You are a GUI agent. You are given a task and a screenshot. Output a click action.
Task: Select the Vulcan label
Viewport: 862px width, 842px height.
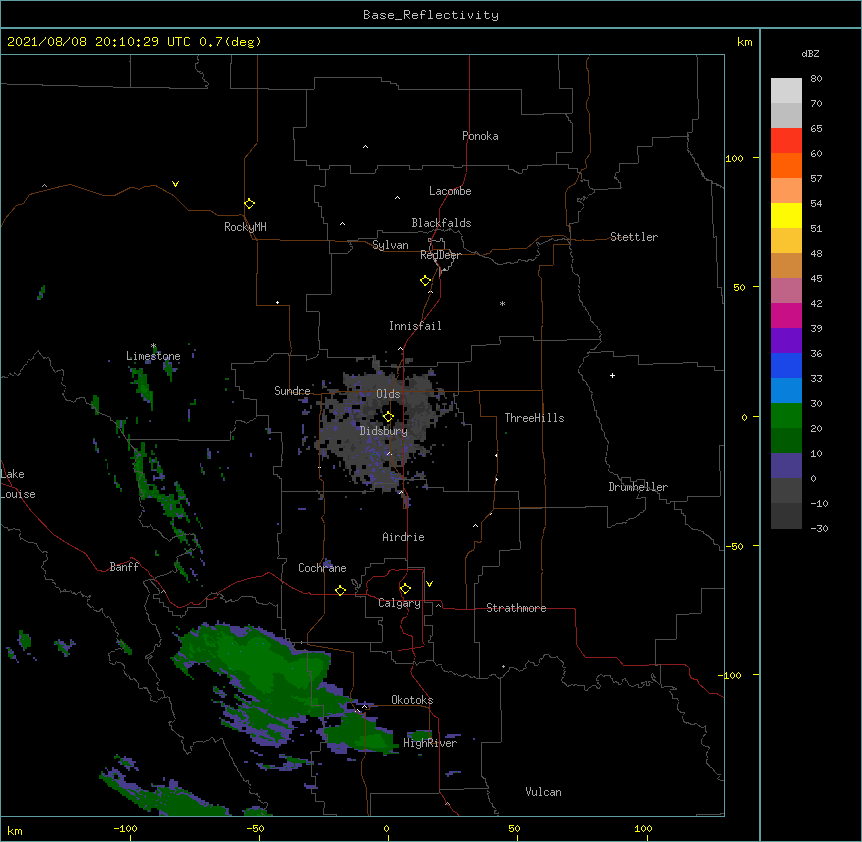[543, 792]
